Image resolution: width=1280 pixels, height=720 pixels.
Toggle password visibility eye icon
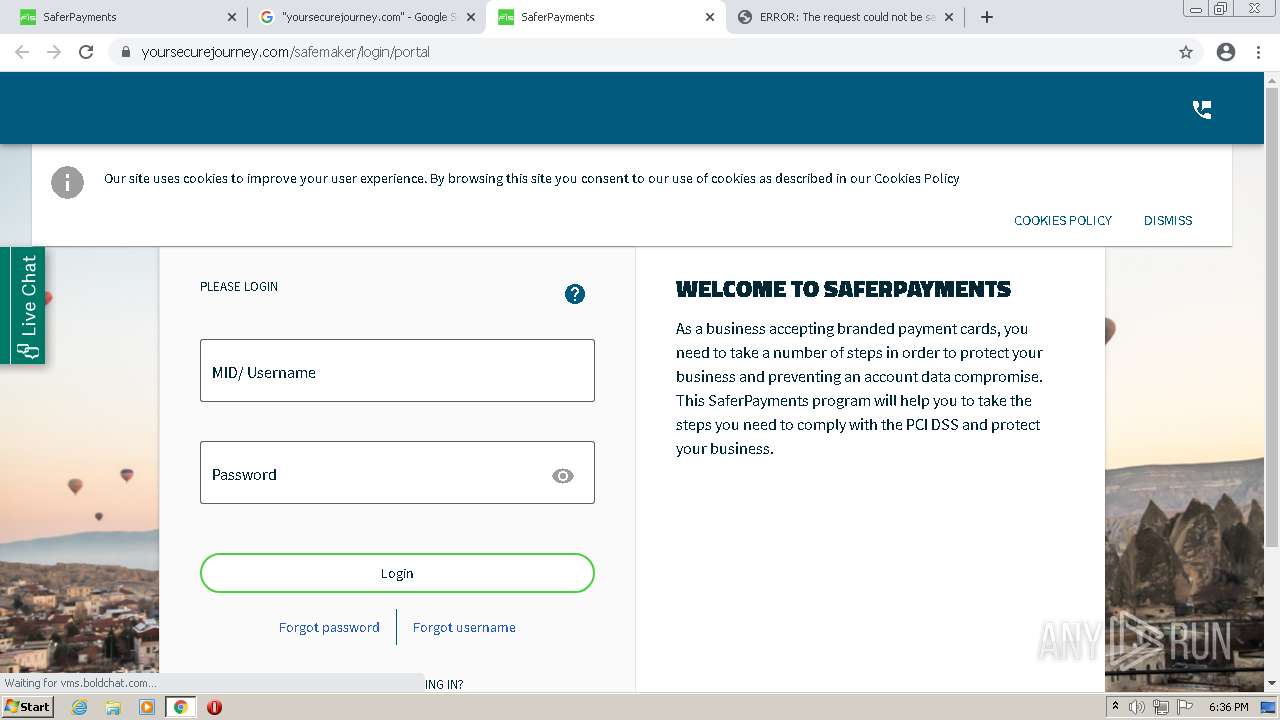563,476
